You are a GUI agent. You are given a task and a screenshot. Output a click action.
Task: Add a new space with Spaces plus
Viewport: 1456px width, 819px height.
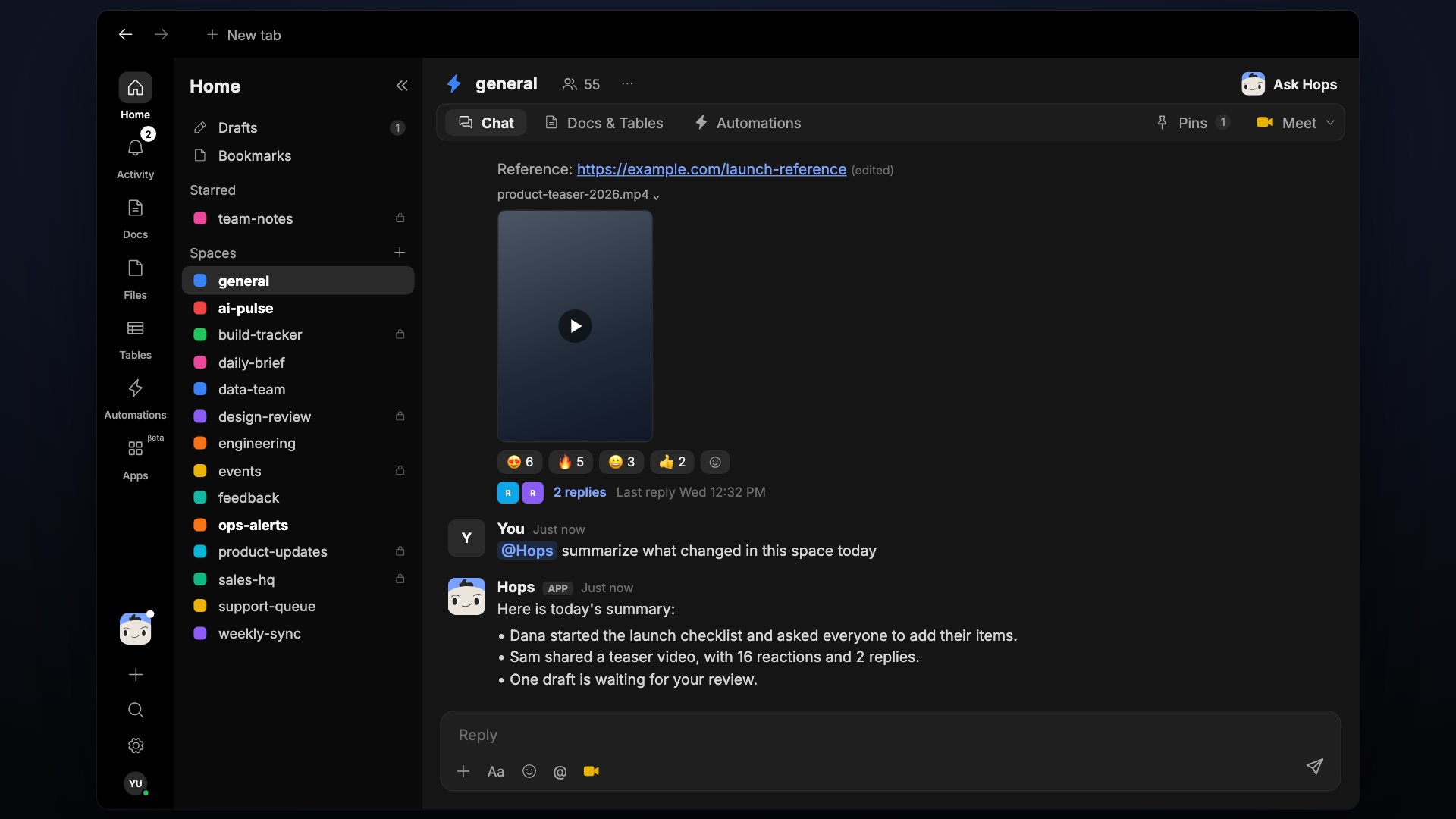(x=400, y=253)
